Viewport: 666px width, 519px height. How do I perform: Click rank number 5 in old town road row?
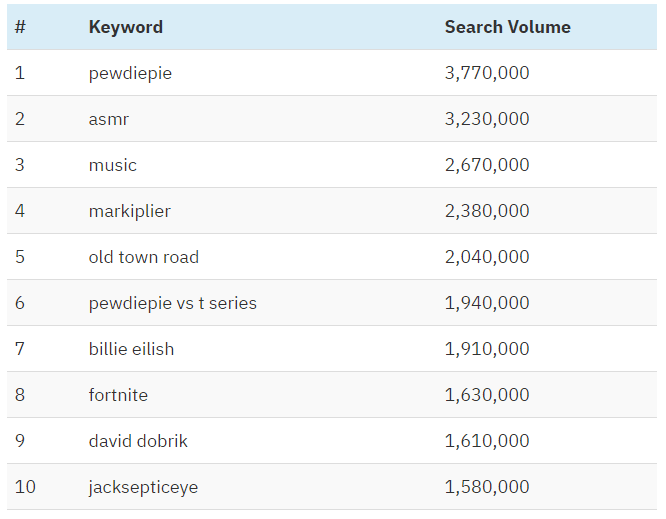point(20,257)
